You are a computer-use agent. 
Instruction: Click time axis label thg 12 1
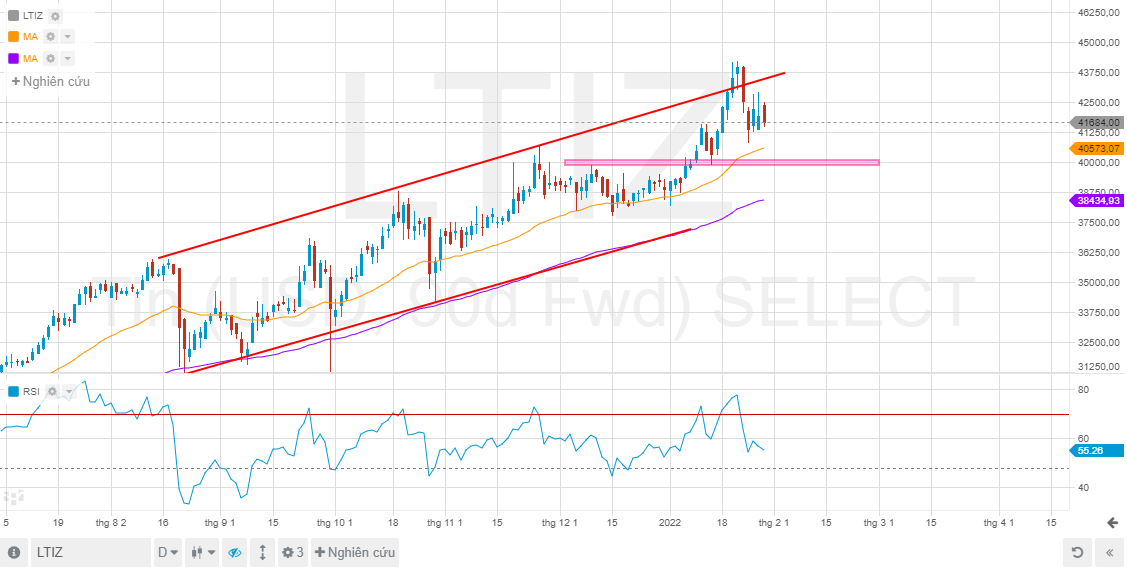pos(560,523)
